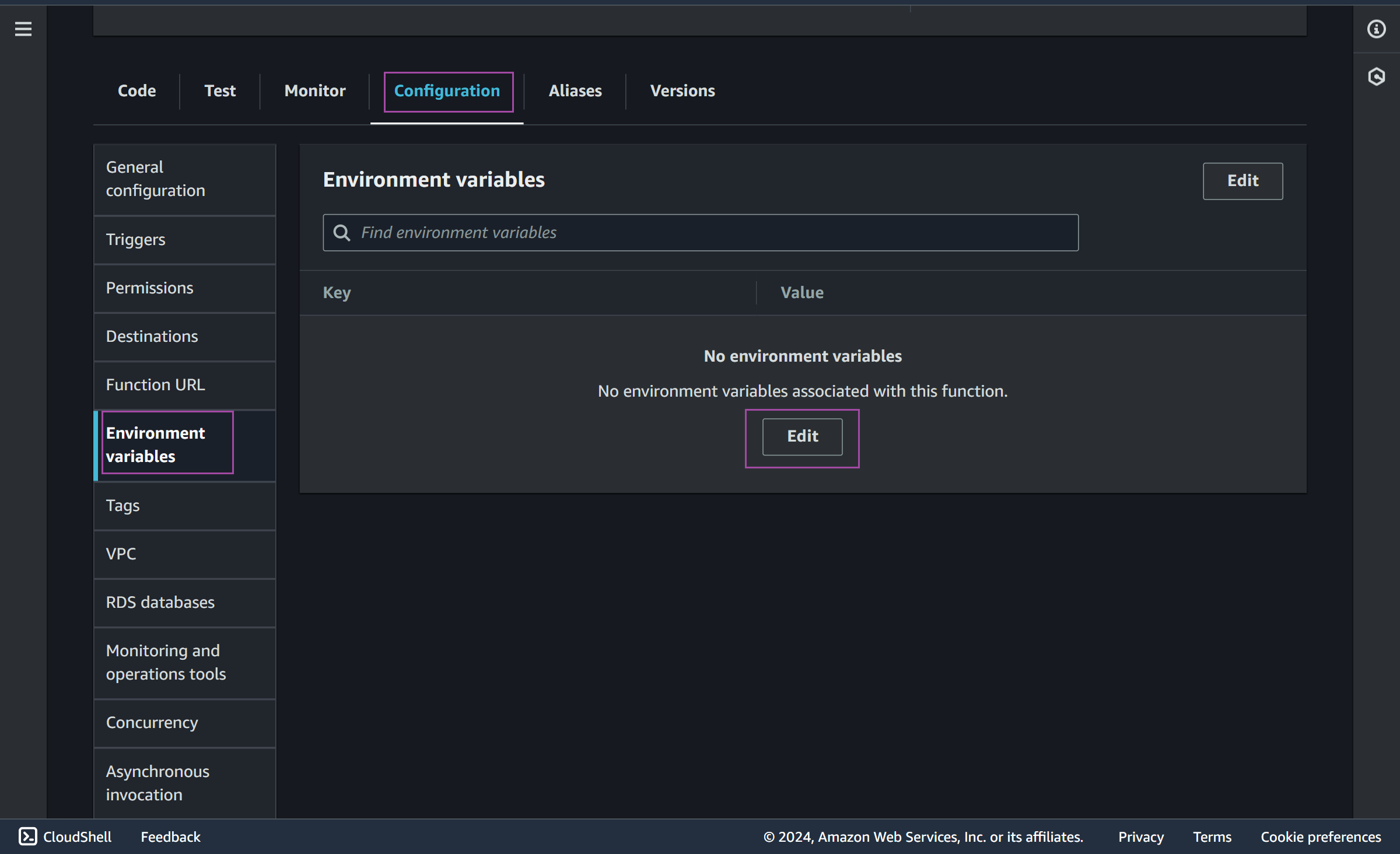Switch to the Test tab
This screenshot has height=854, width=1400.
(x=220, y=90)
